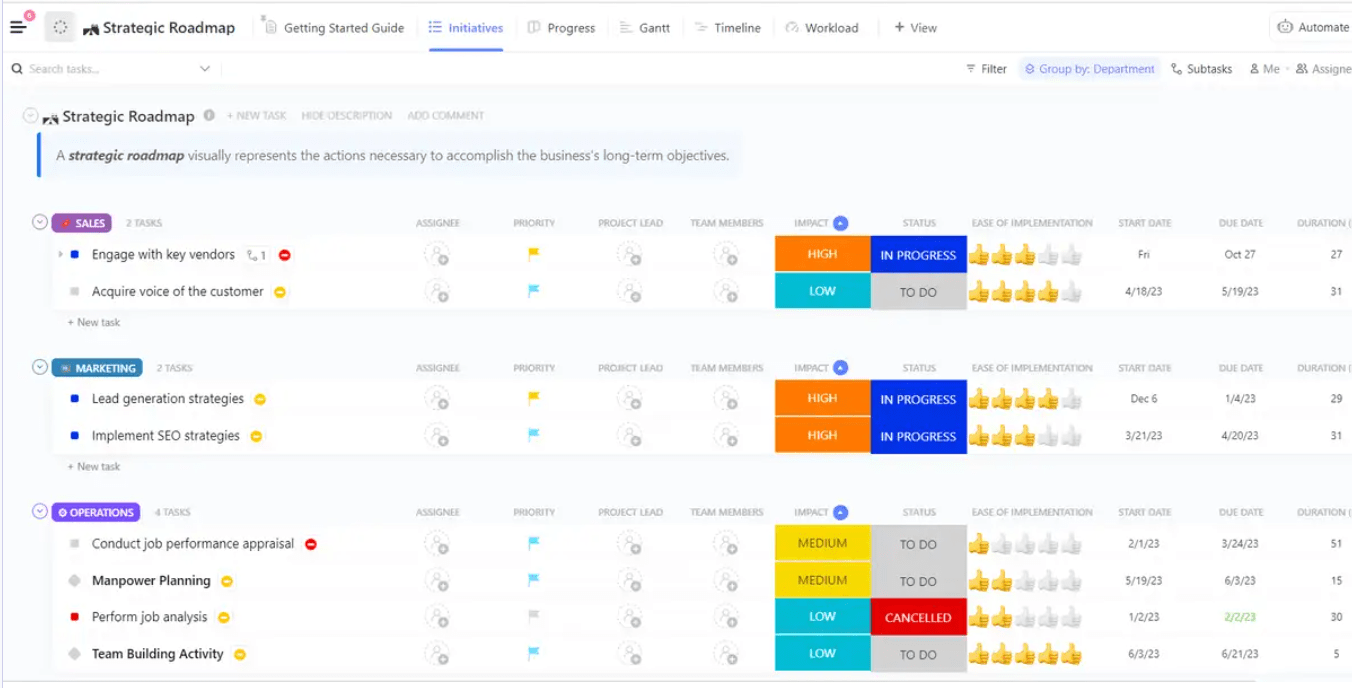Click yellow tag icon on Acquire voice of the customer

tap(280, 292)
